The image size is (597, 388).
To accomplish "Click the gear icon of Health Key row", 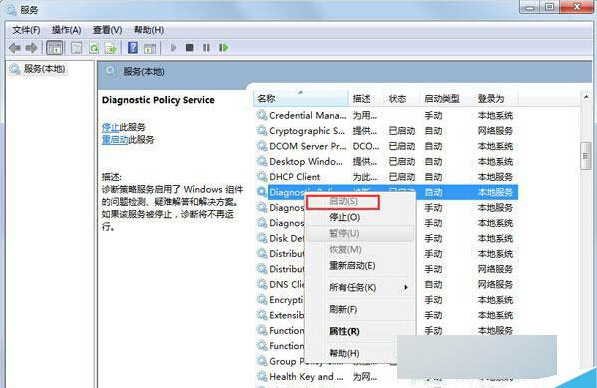I will point(262,377).
